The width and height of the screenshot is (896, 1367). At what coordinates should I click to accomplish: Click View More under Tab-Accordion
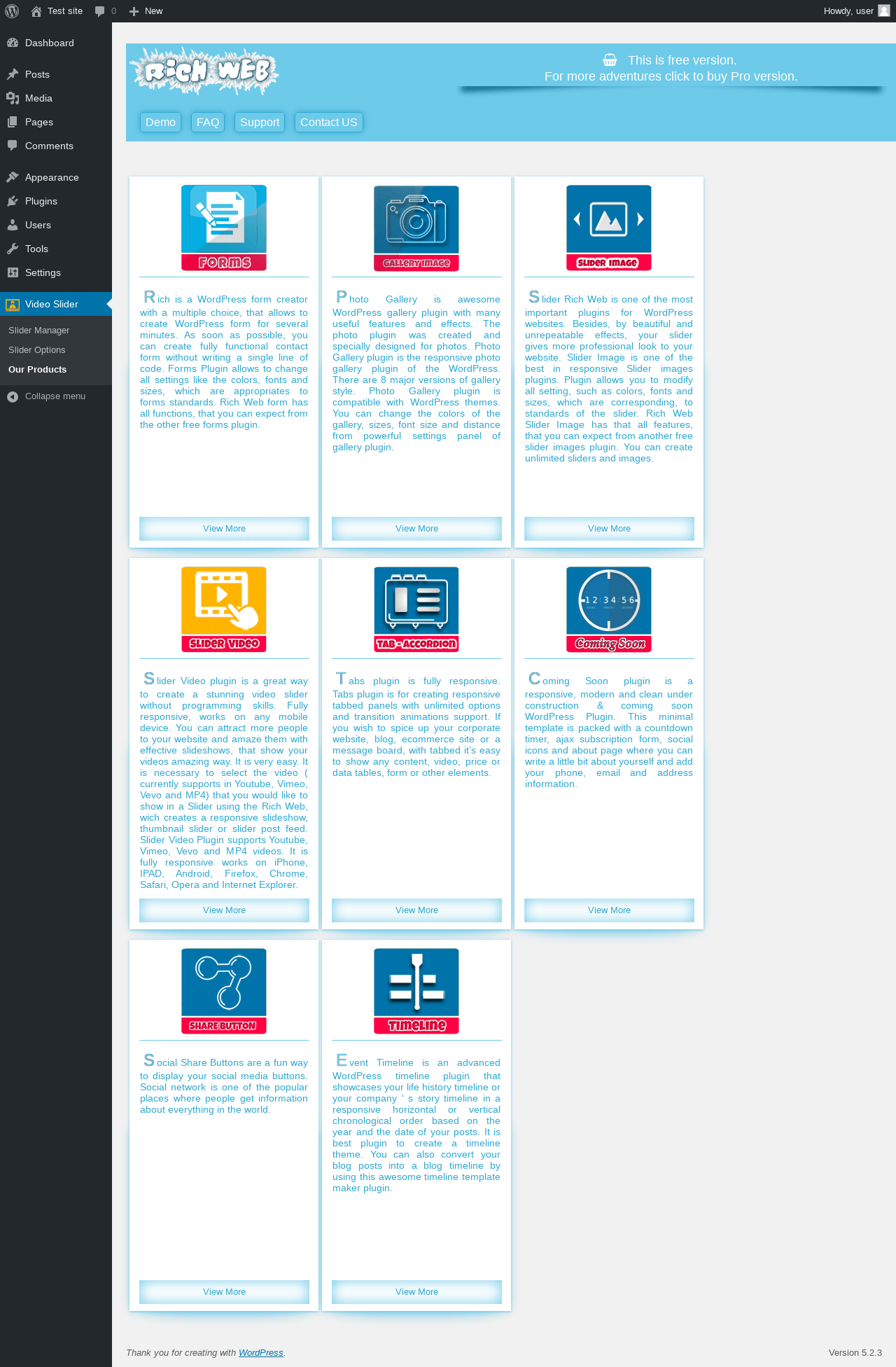point(416,910)
